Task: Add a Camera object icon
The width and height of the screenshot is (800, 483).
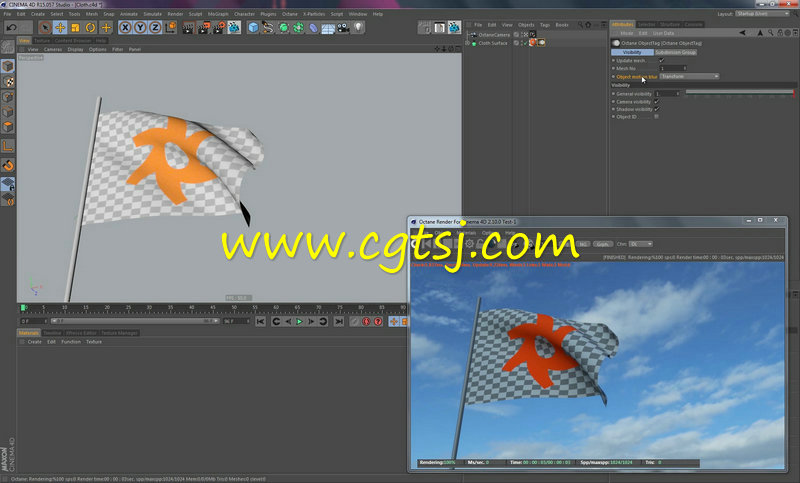Action: pos(343,28)
